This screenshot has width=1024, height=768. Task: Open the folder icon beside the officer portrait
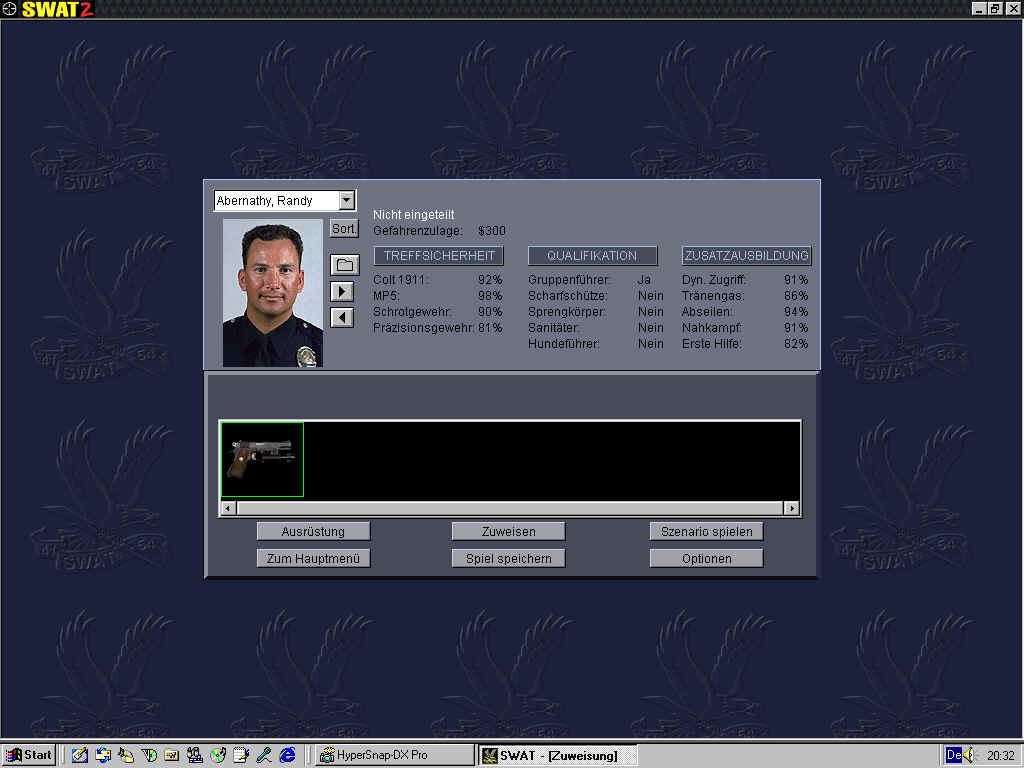tap(344, 262)
